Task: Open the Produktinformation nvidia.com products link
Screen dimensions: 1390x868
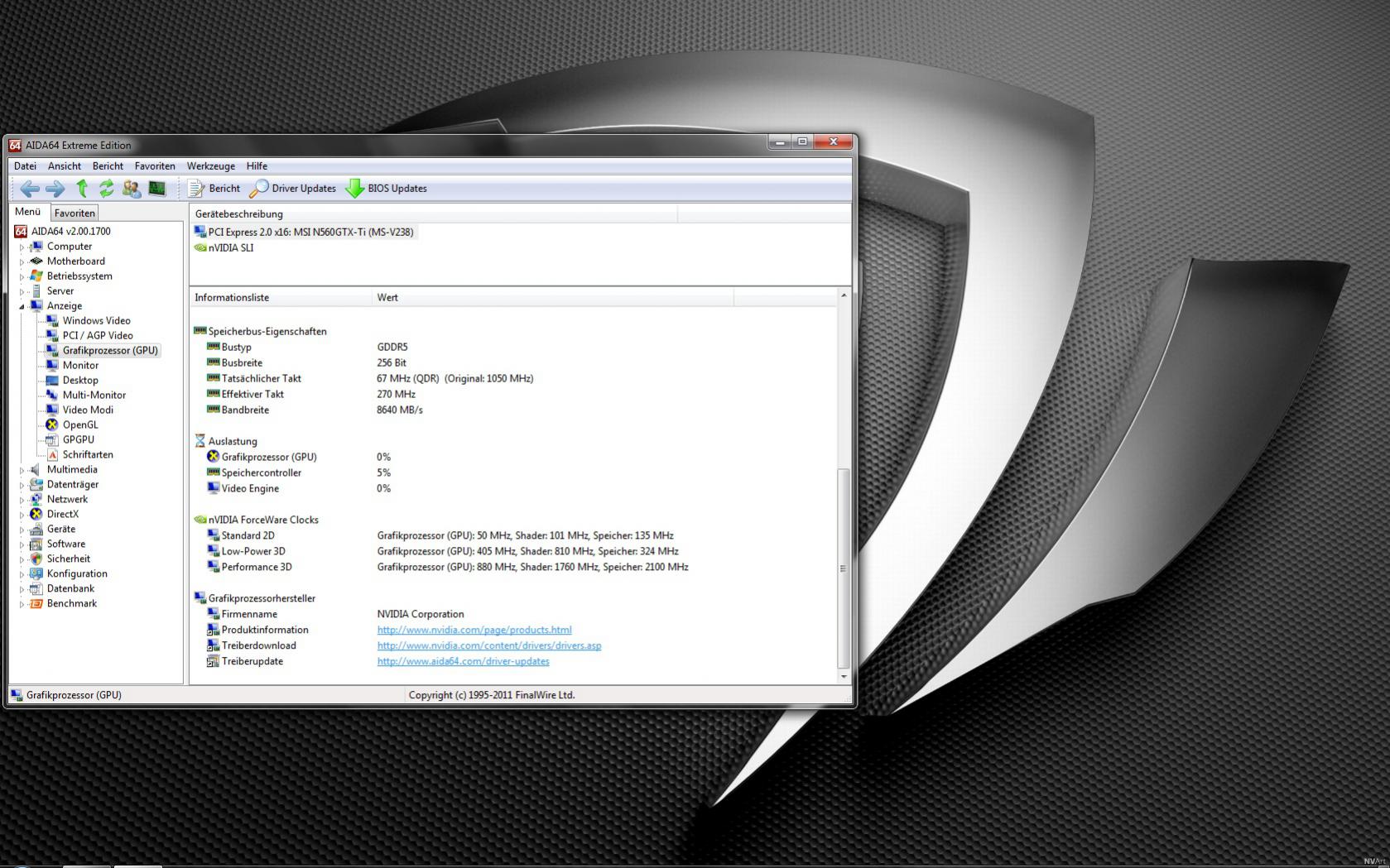Action: coord(474,631)
